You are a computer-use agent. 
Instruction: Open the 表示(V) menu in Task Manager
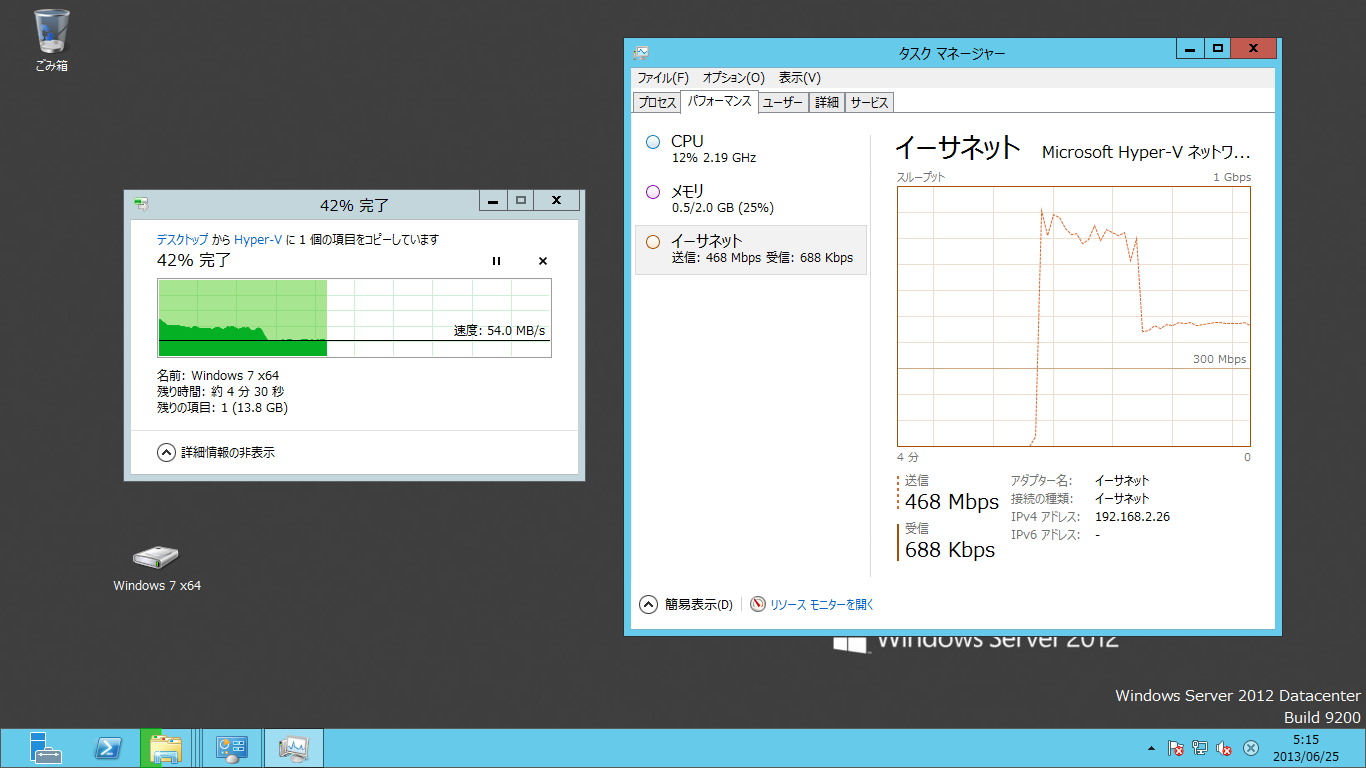click(x=799, y=78)
